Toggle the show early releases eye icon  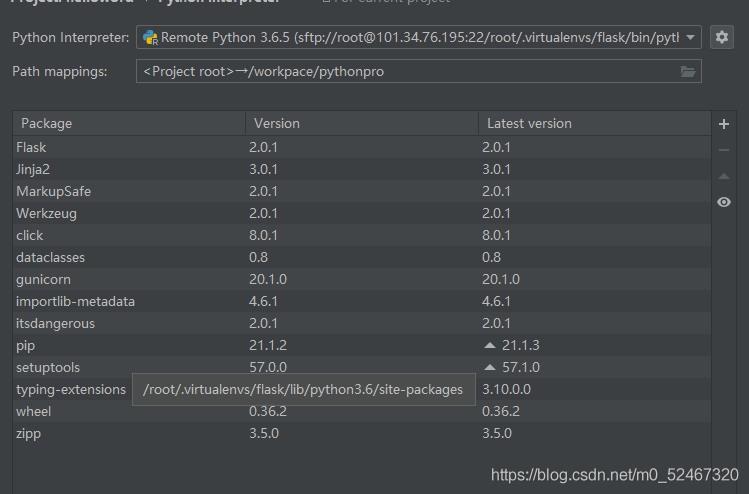tap(724, 202)
